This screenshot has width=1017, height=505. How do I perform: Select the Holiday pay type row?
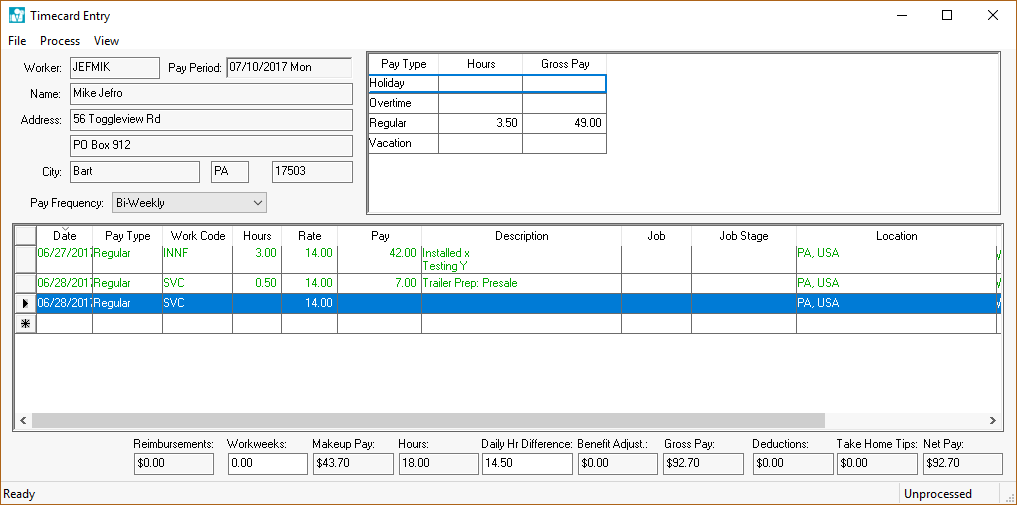[403, 84]
